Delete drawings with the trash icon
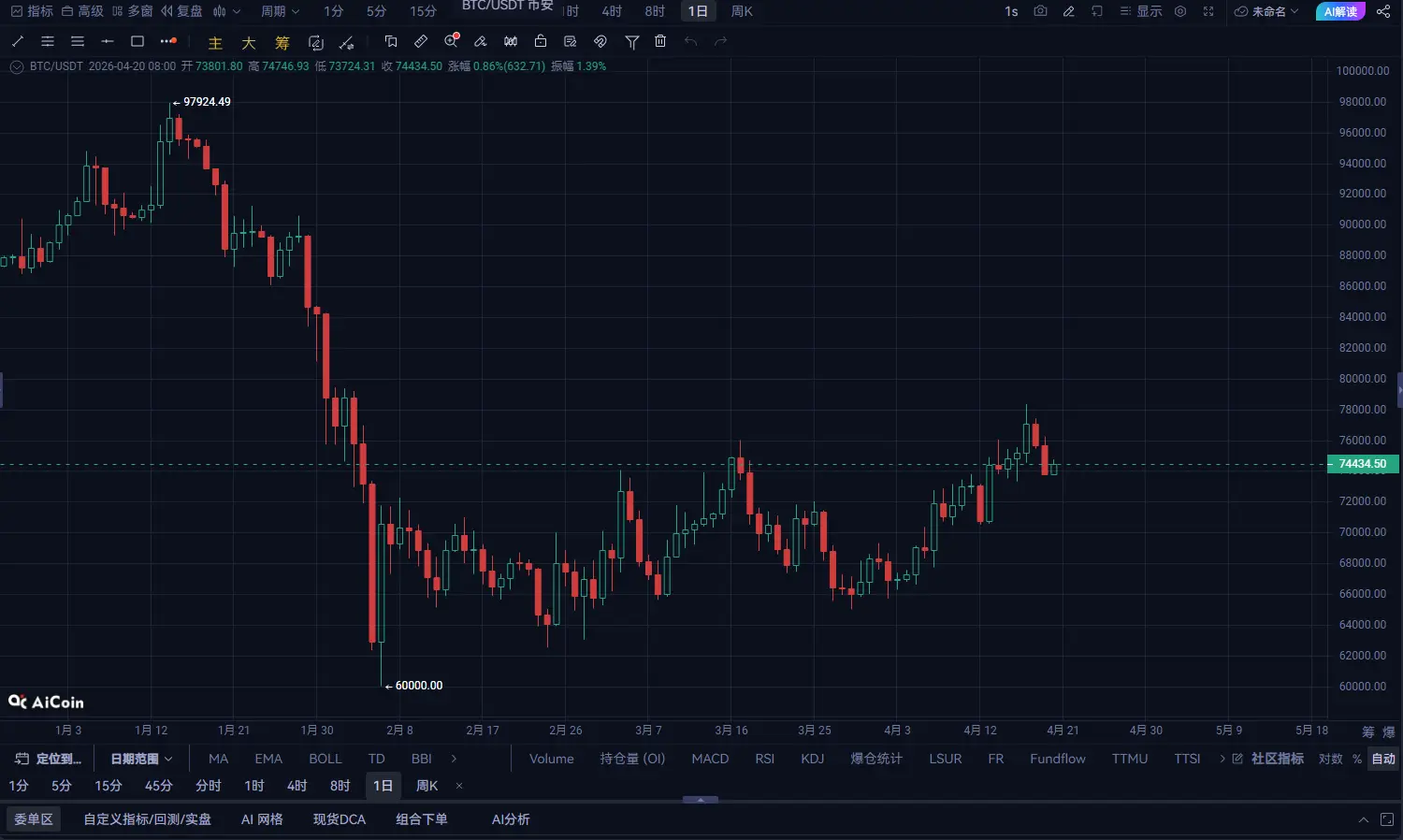This screenshot has width=1403, height=840. click(660, 41)
